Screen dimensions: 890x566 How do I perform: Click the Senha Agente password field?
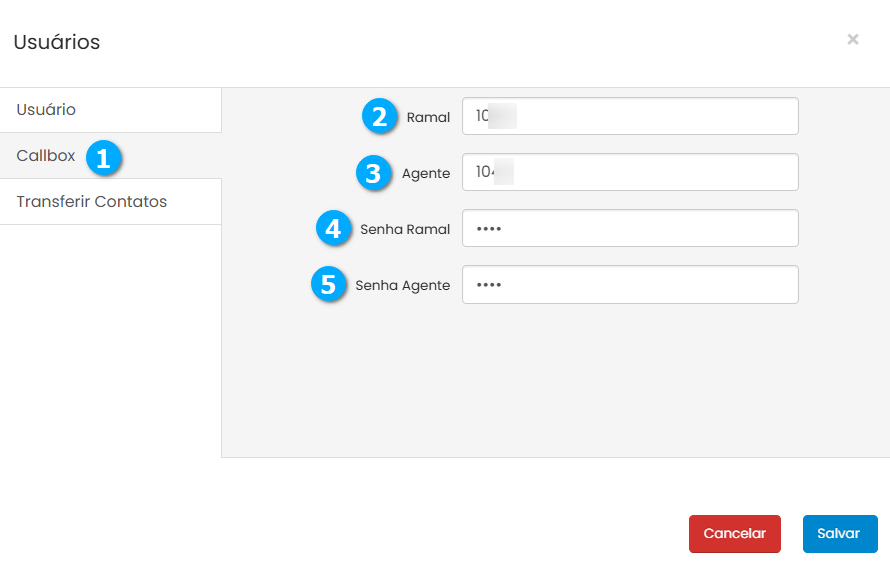[630, 284]
